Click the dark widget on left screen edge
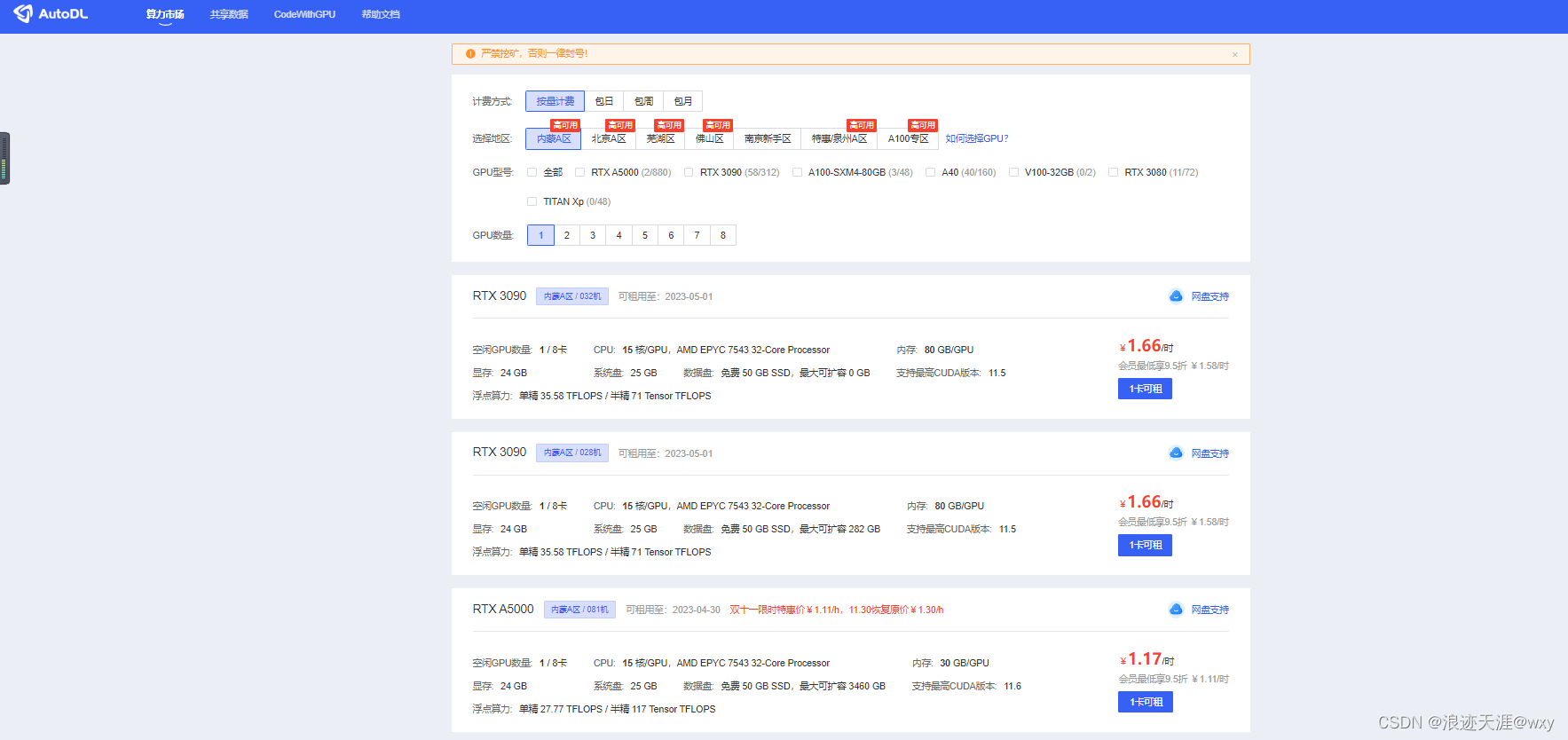1568x740 pixels. coord(4,158)
